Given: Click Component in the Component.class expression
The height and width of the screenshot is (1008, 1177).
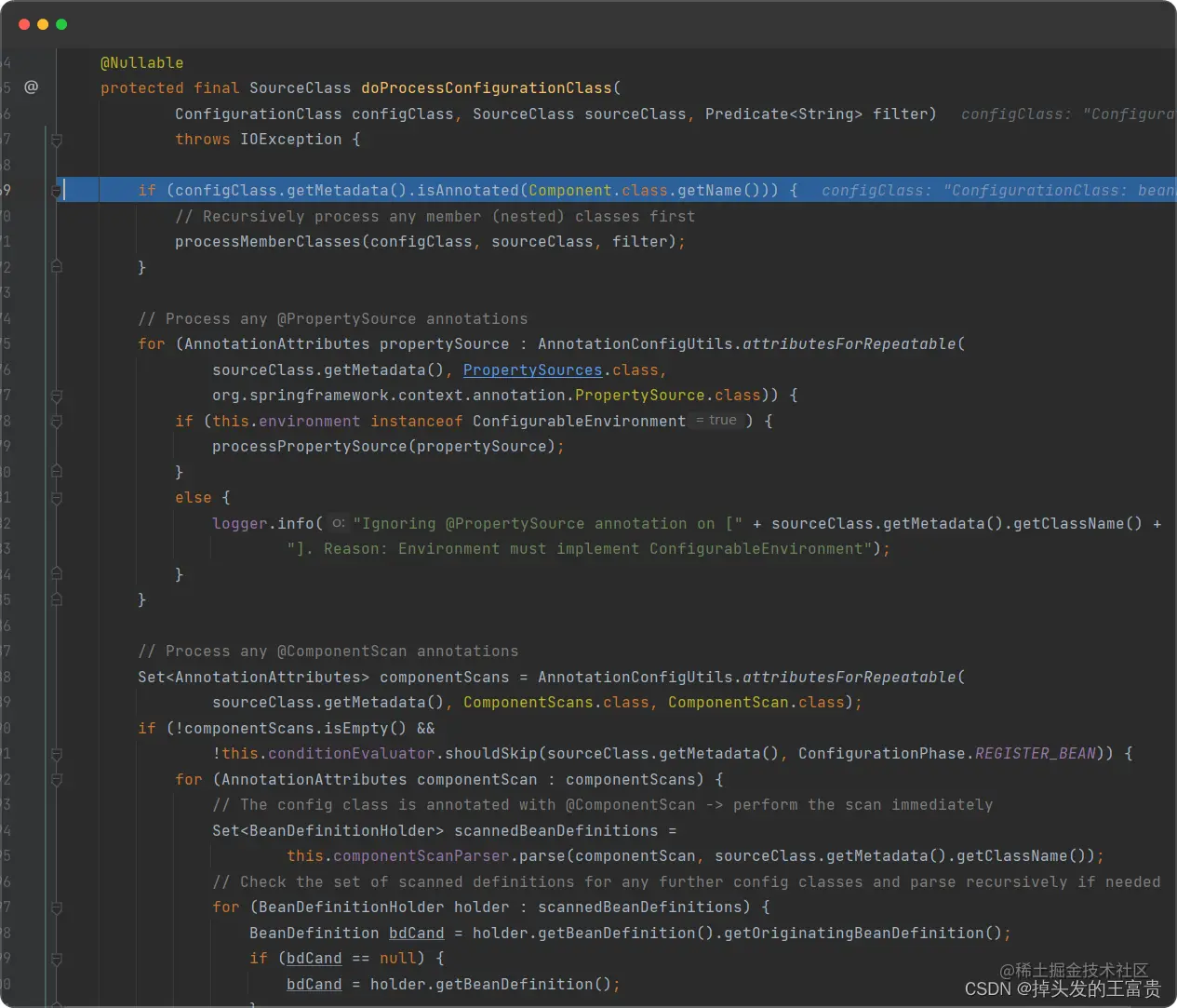Looking at the screenshot, I should 570,190.
